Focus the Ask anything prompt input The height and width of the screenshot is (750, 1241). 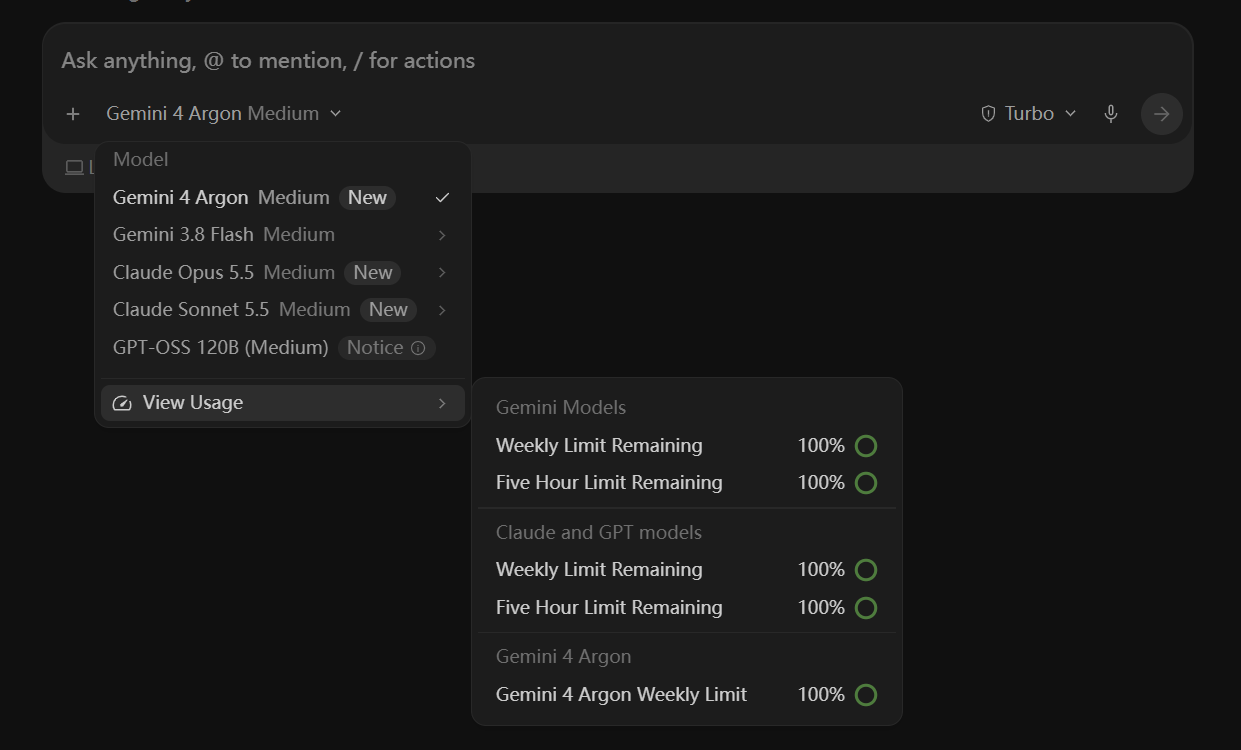pos(618,61)
